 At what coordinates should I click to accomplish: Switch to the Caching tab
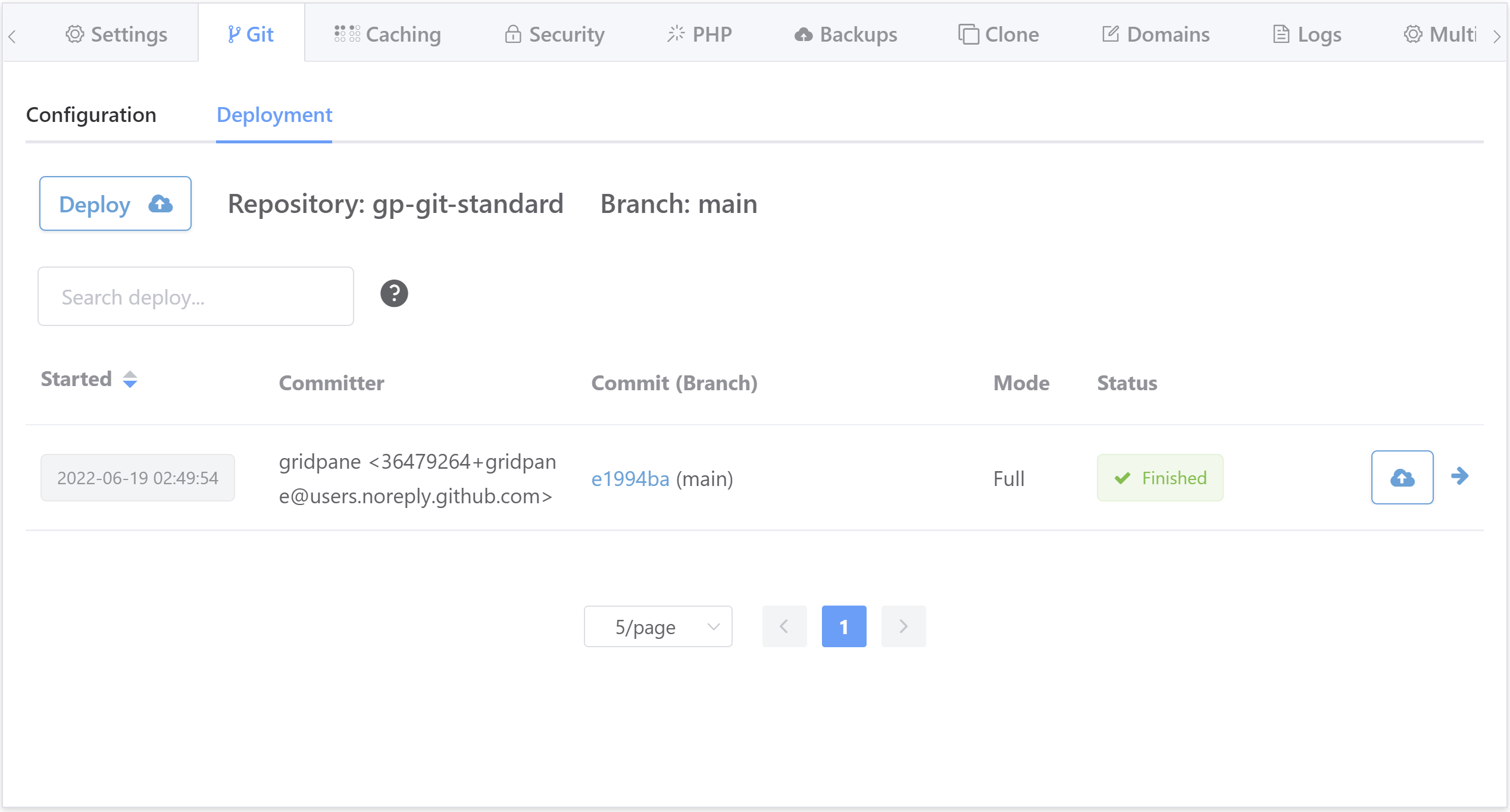click(387, 35)
